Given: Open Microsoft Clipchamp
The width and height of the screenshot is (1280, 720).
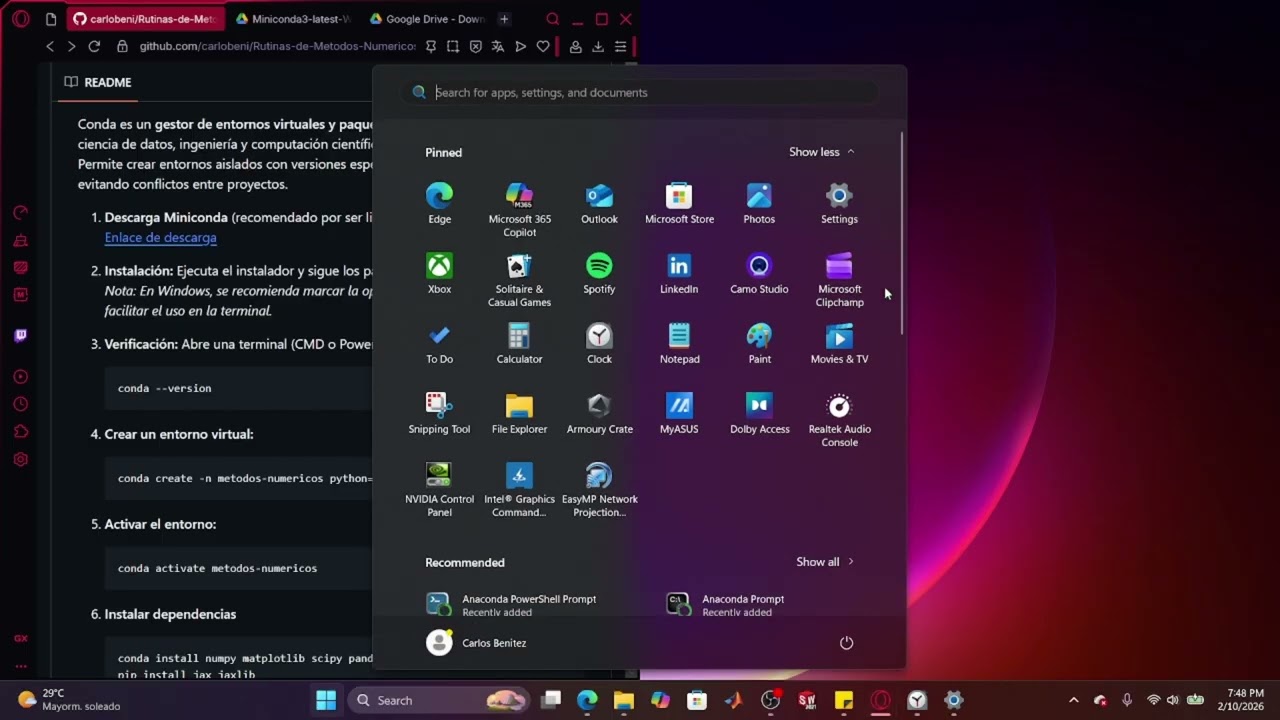Looking at the screenshot, I should [839, 280].
